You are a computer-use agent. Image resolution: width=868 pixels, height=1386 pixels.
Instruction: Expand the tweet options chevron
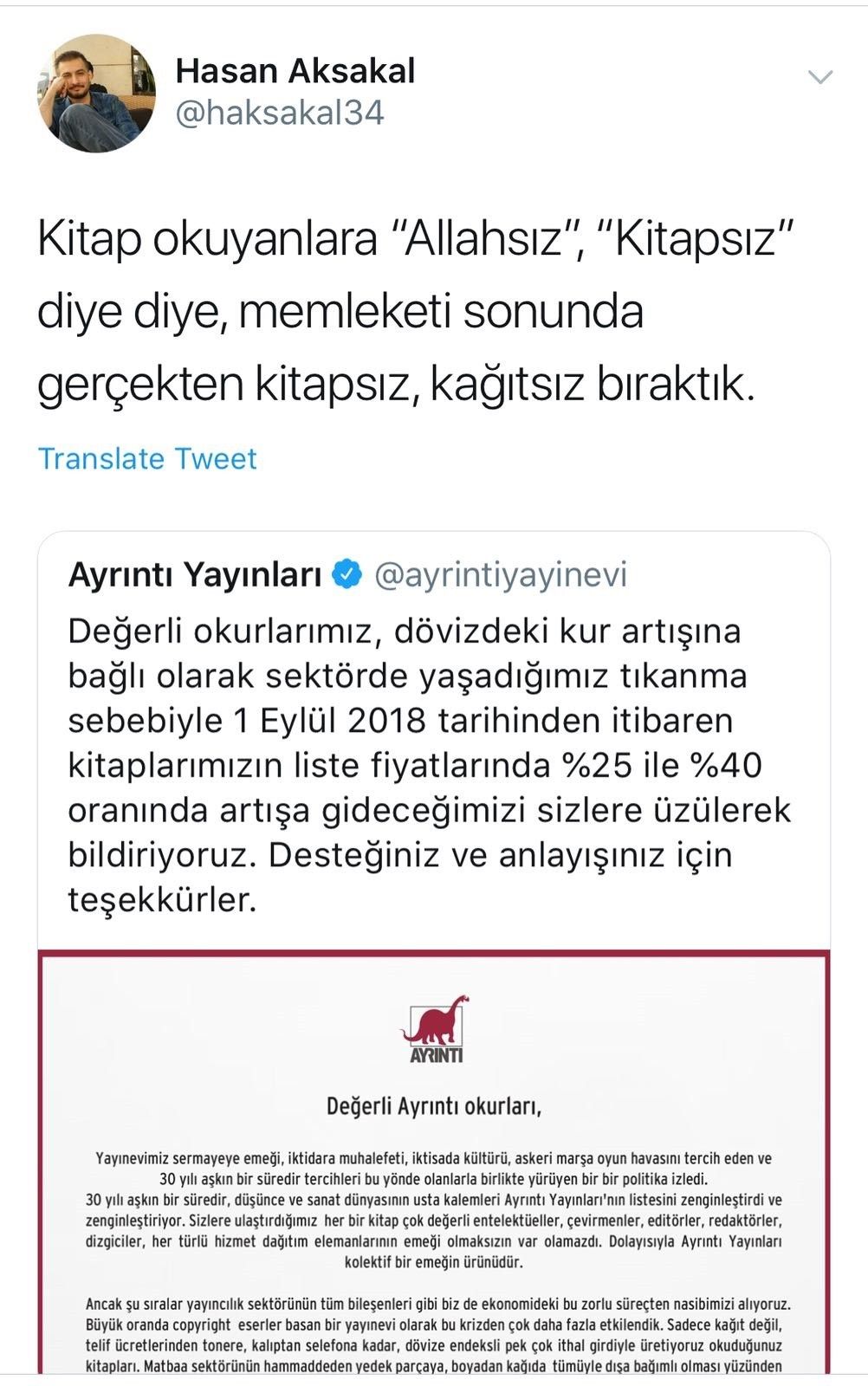[819, 77]
